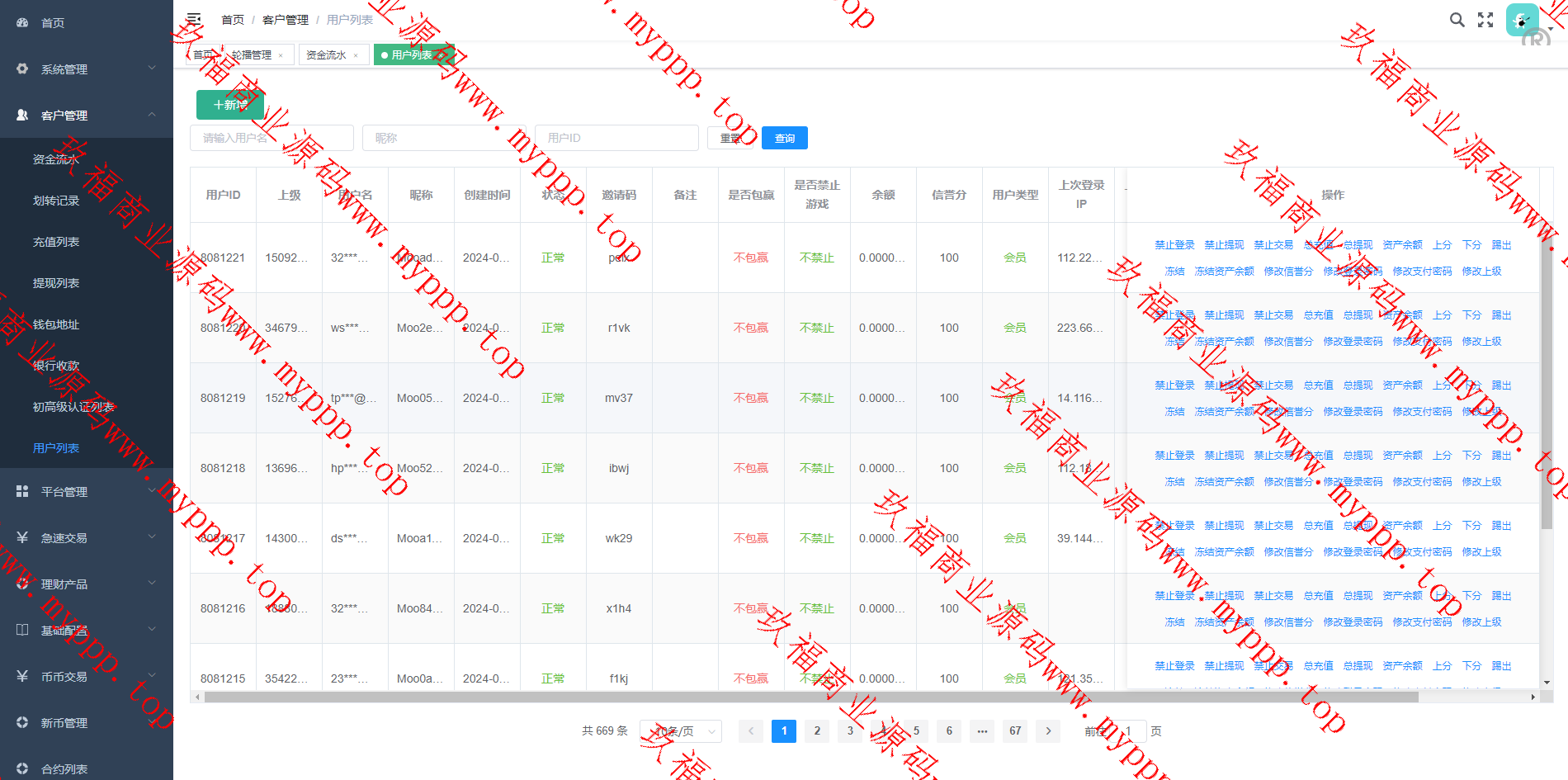The height and width of the screenshot is (780, 1568).
Task: Toggle fullscreen mode icon
Action: pyautogui.click(x=1485, y=20)
